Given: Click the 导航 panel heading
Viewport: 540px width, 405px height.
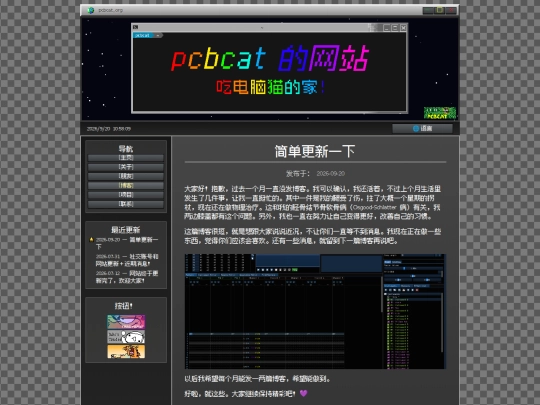Looking at the screenshot, I should tap(126, 149).
